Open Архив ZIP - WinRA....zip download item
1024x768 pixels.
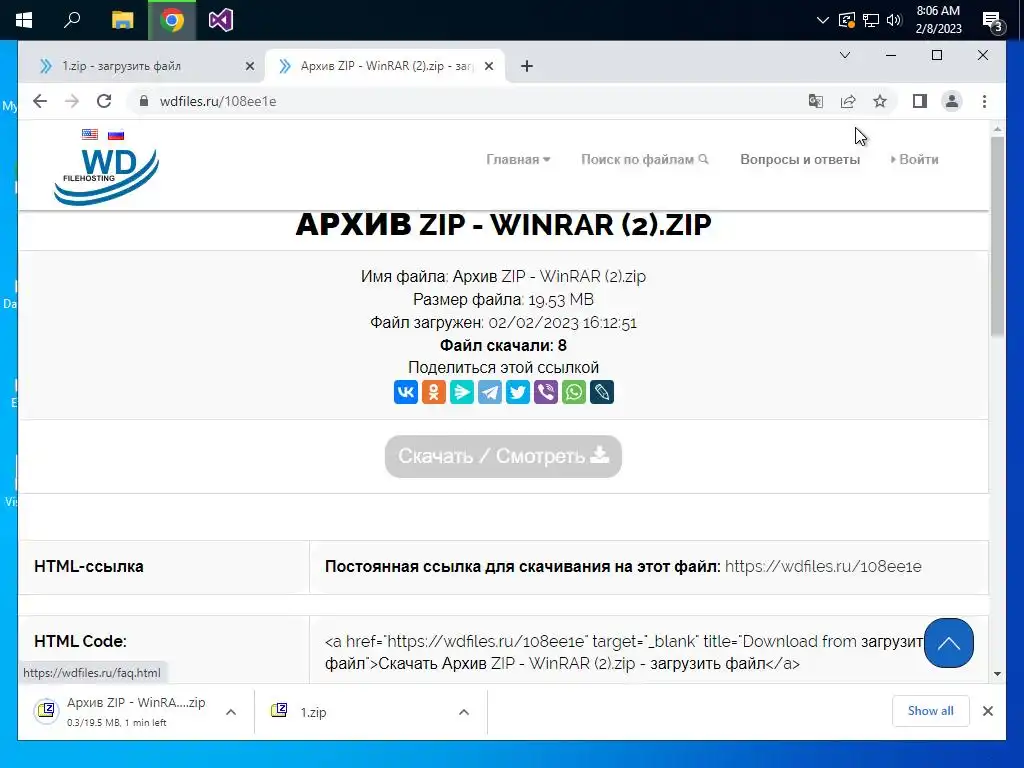127,711
